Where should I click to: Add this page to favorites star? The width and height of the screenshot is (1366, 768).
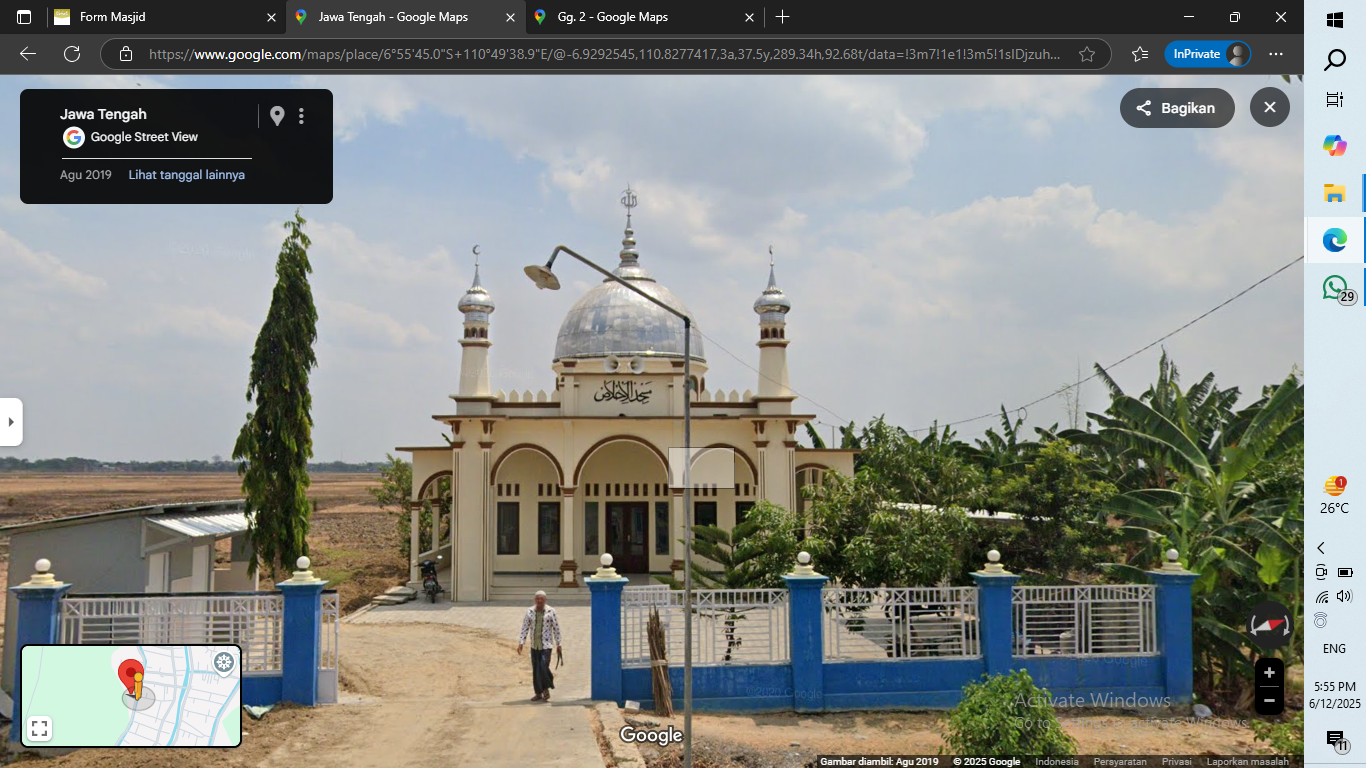(x=1087, y=54)
